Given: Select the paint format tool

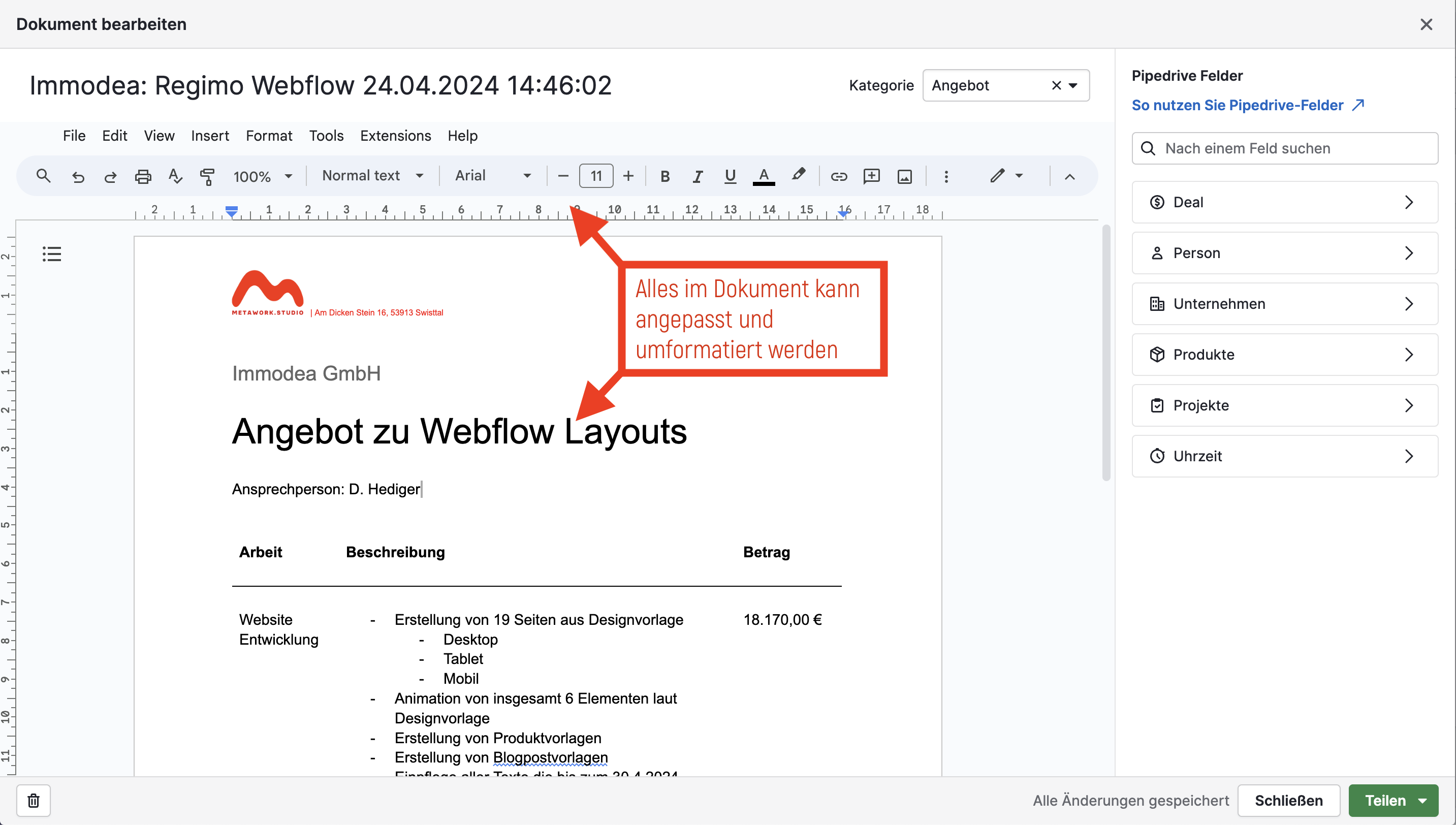Looking at the screenshot, I should pos(207,176).
